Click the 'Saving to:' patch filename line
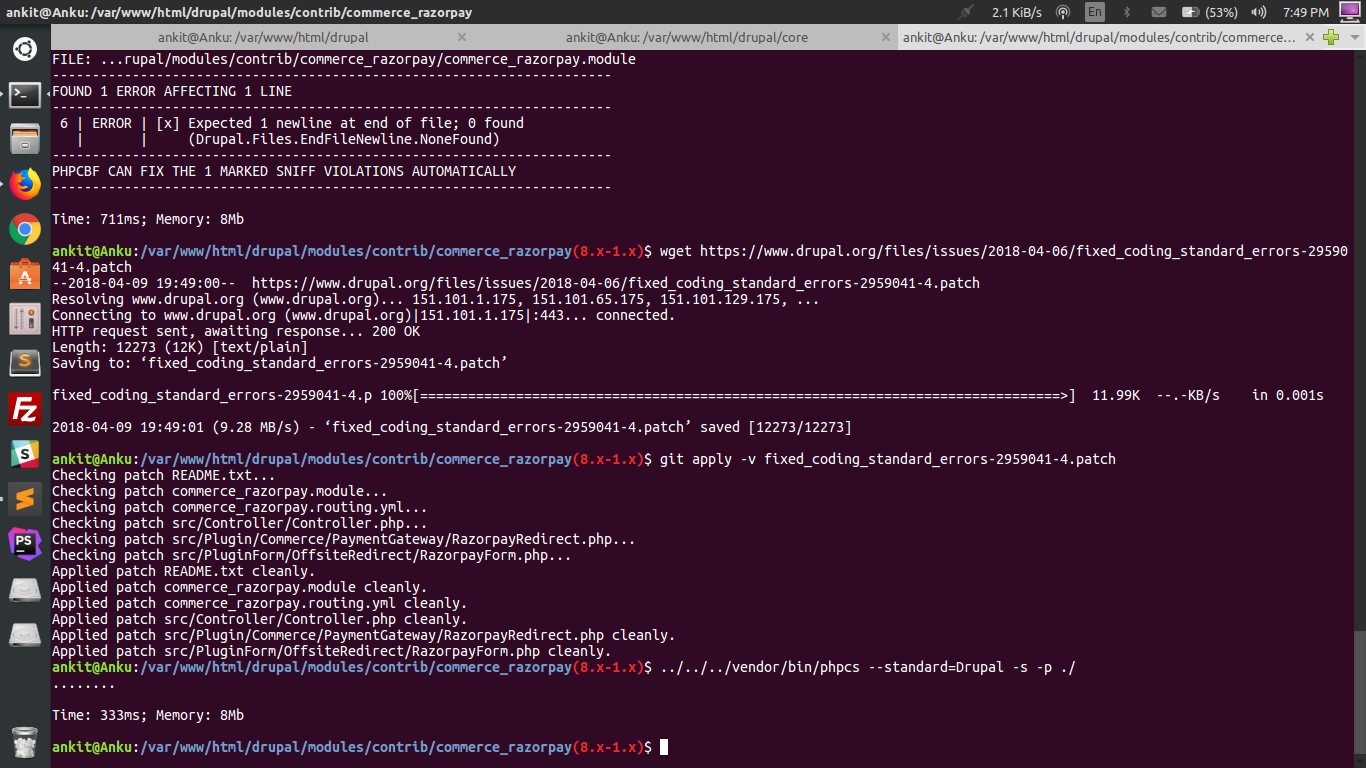 pyautogui.click(x=280, y=363)
